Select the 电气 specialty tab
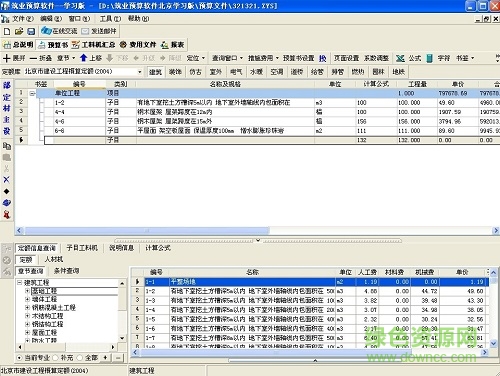 click(x=236, y=72)
